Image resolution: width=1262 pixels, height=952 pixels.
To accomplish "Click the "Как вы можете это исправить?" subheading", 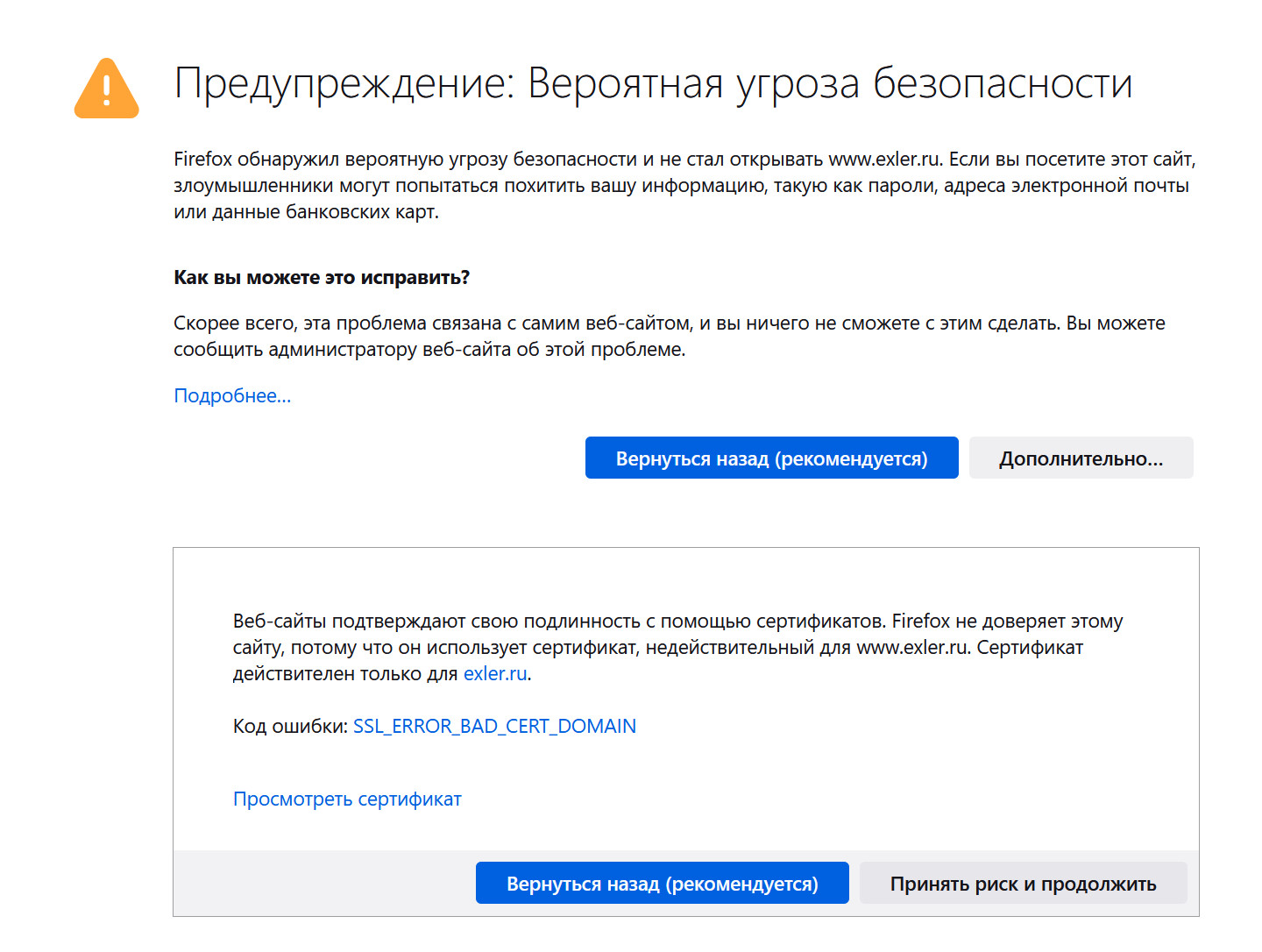I will point(322,278).
